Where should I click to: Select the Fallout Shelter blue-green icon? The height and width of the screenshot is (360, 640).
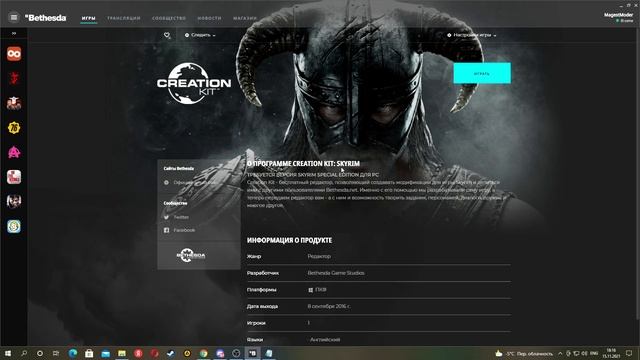point(14,227)
